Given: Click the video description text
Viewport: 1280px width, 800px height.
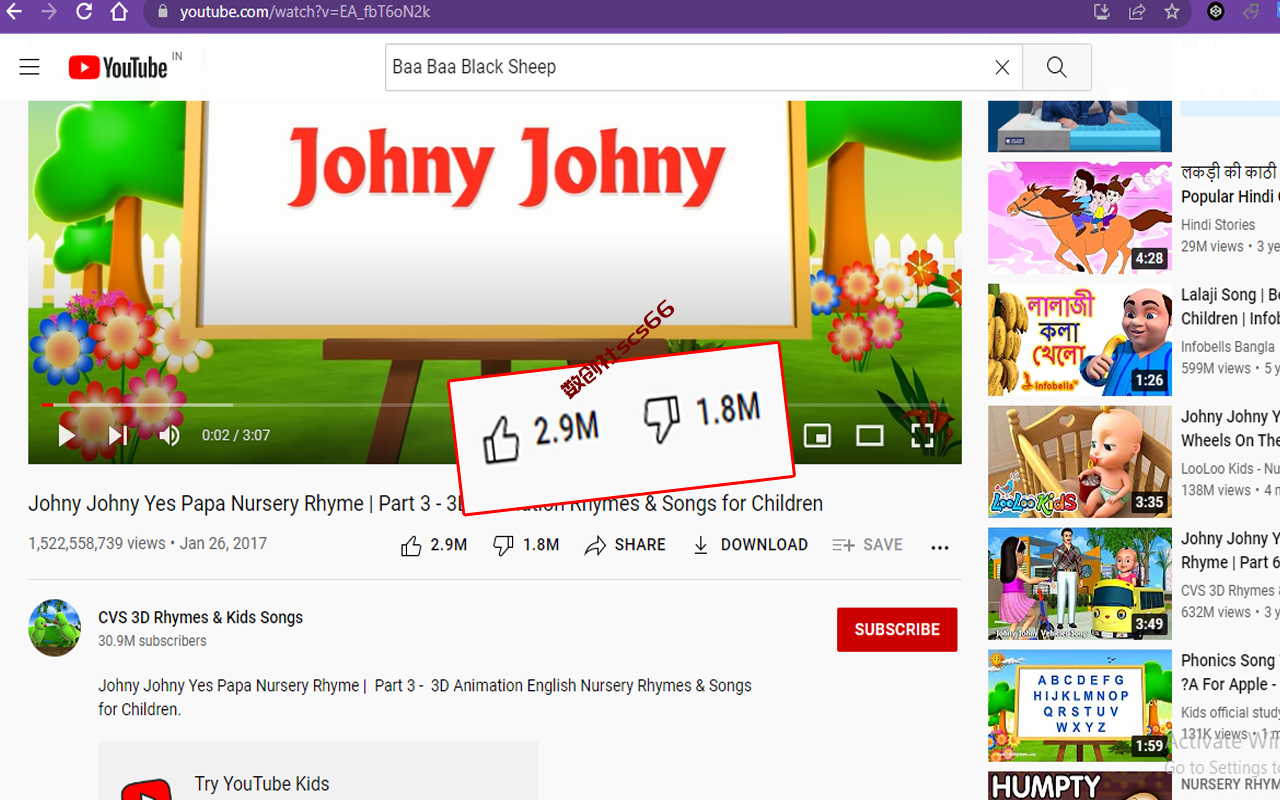Looking at the screenshot, I should pos(425,698).
